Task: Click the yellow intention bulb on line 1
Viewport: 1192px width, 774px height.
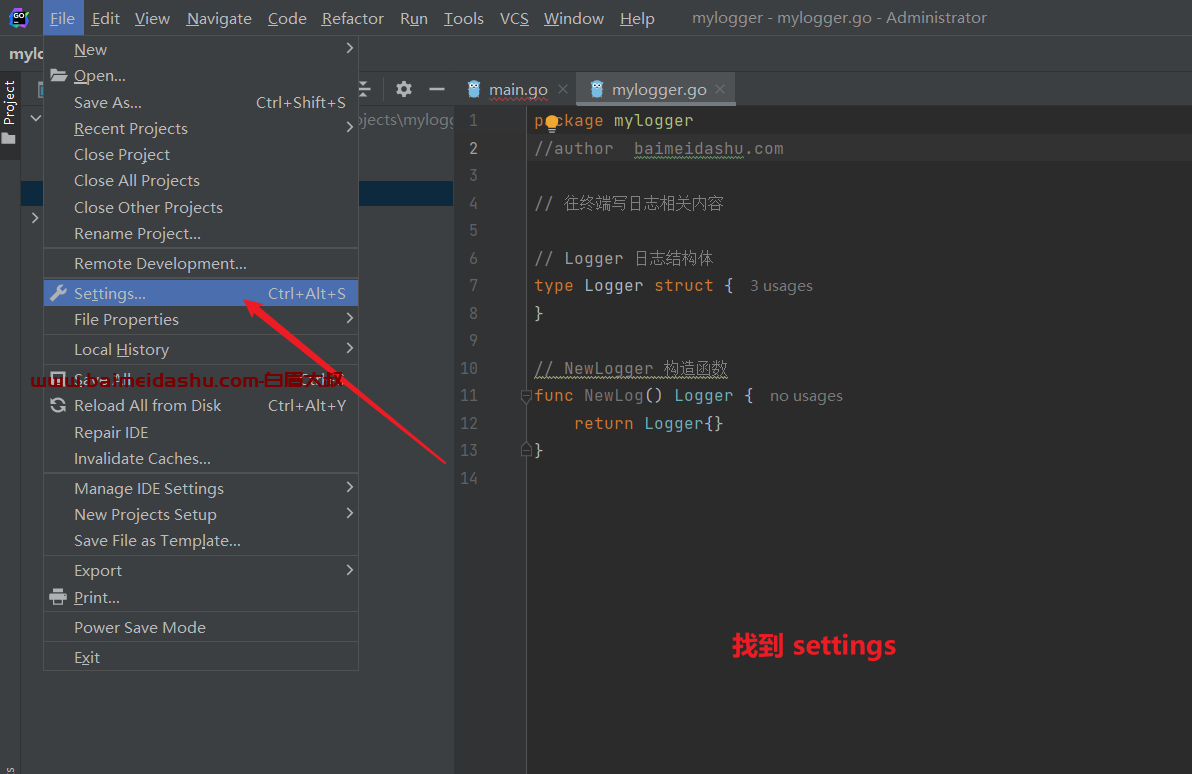Action: pos(552,122)
